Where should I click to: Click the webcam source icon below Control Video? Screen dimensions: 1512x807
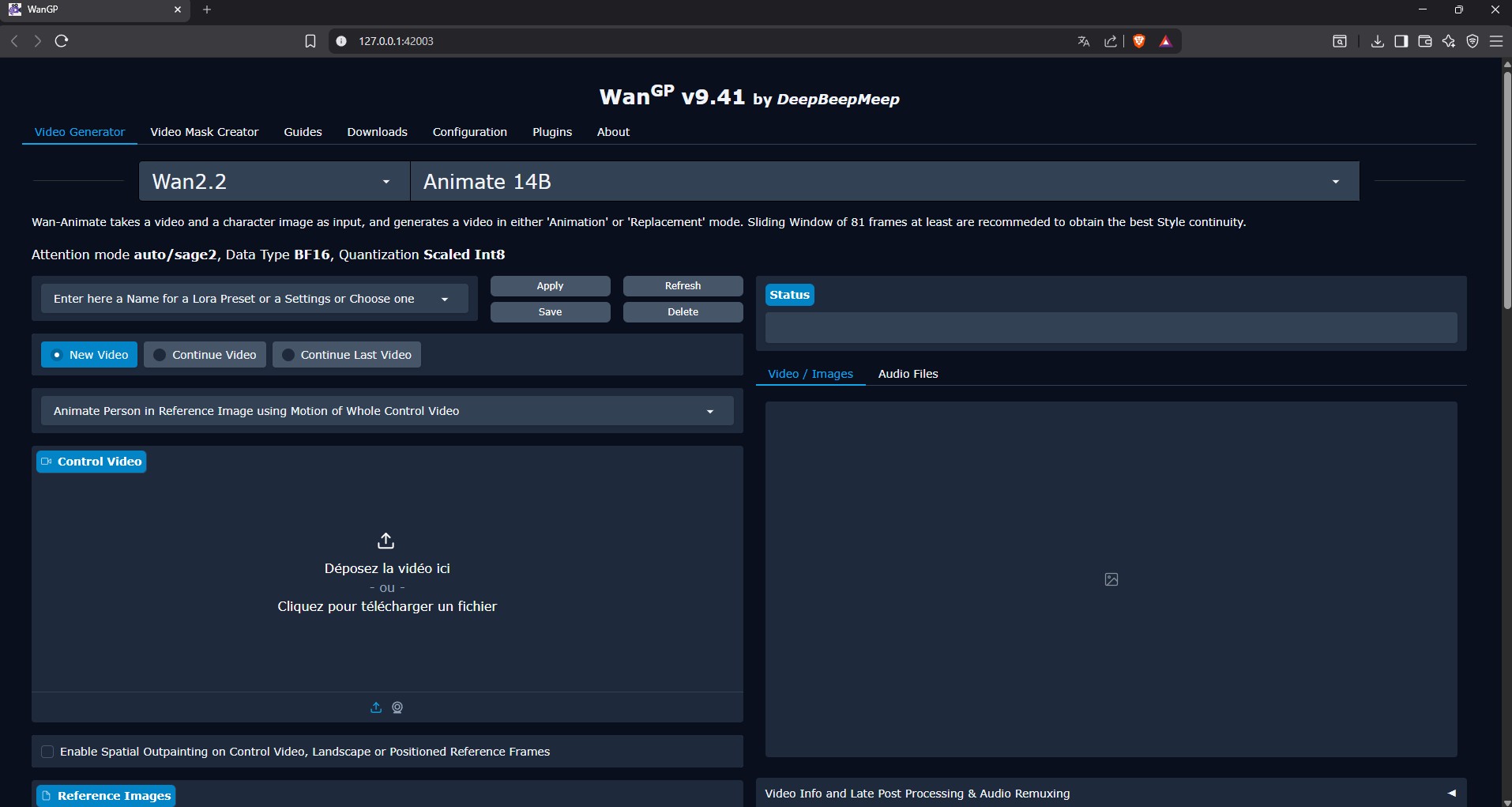(x=397, y=707)
